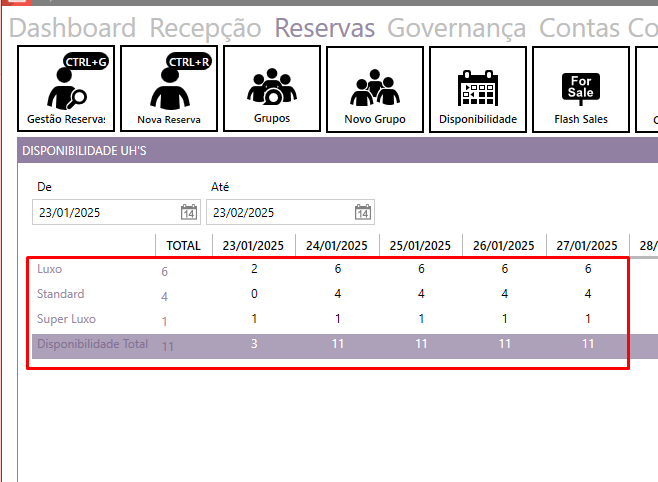
Task: Open Gestão Reservas toolbar icon
Action: pos(66,89)
